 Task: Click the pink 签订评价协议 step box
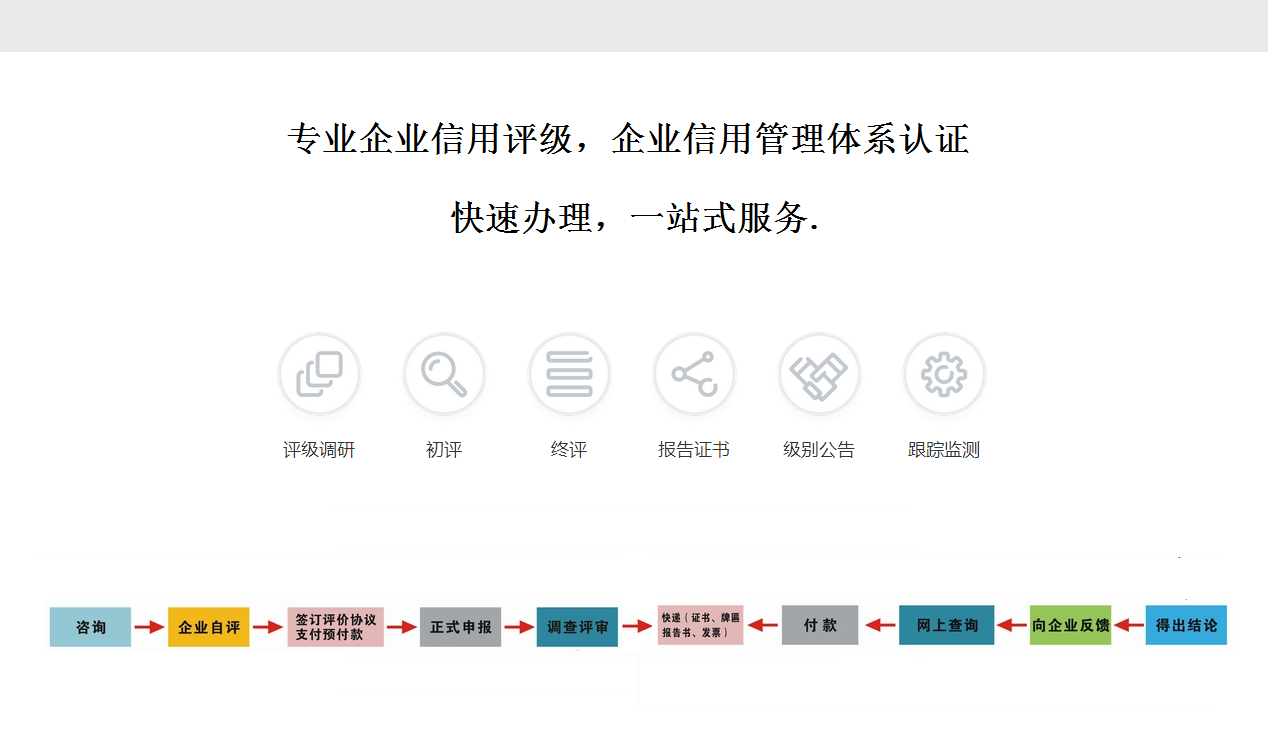pos(336,627)
